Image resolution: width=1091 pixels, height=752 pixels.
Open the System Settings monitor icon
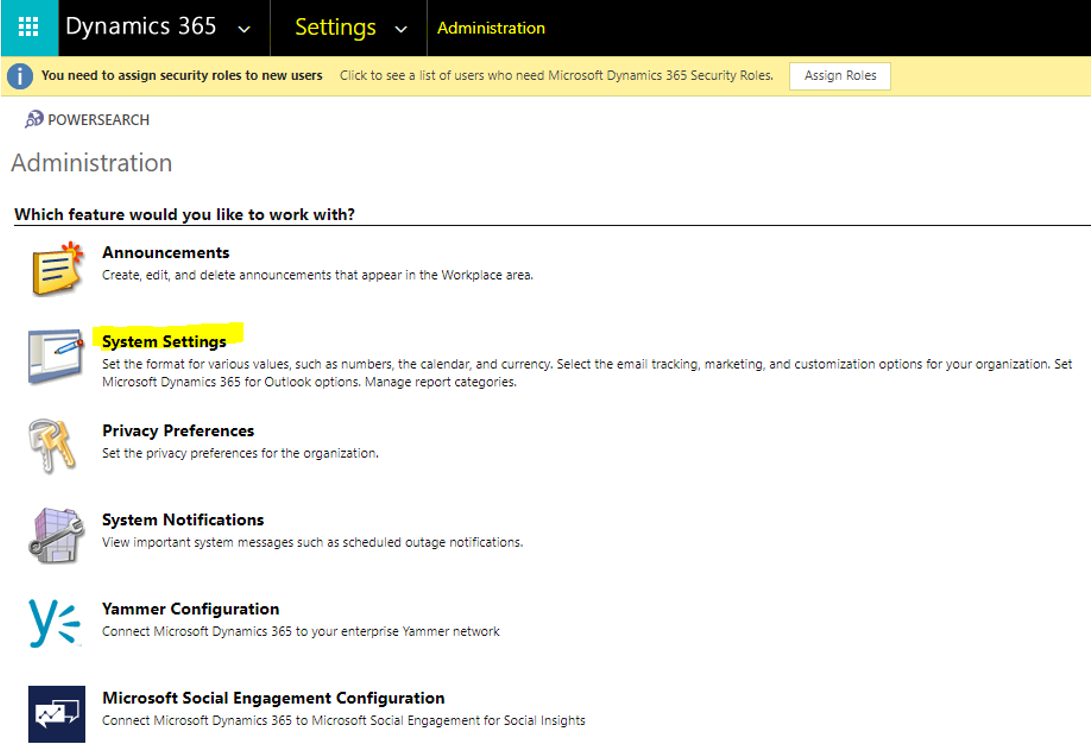pyautogui.click(x=56, y=356)
